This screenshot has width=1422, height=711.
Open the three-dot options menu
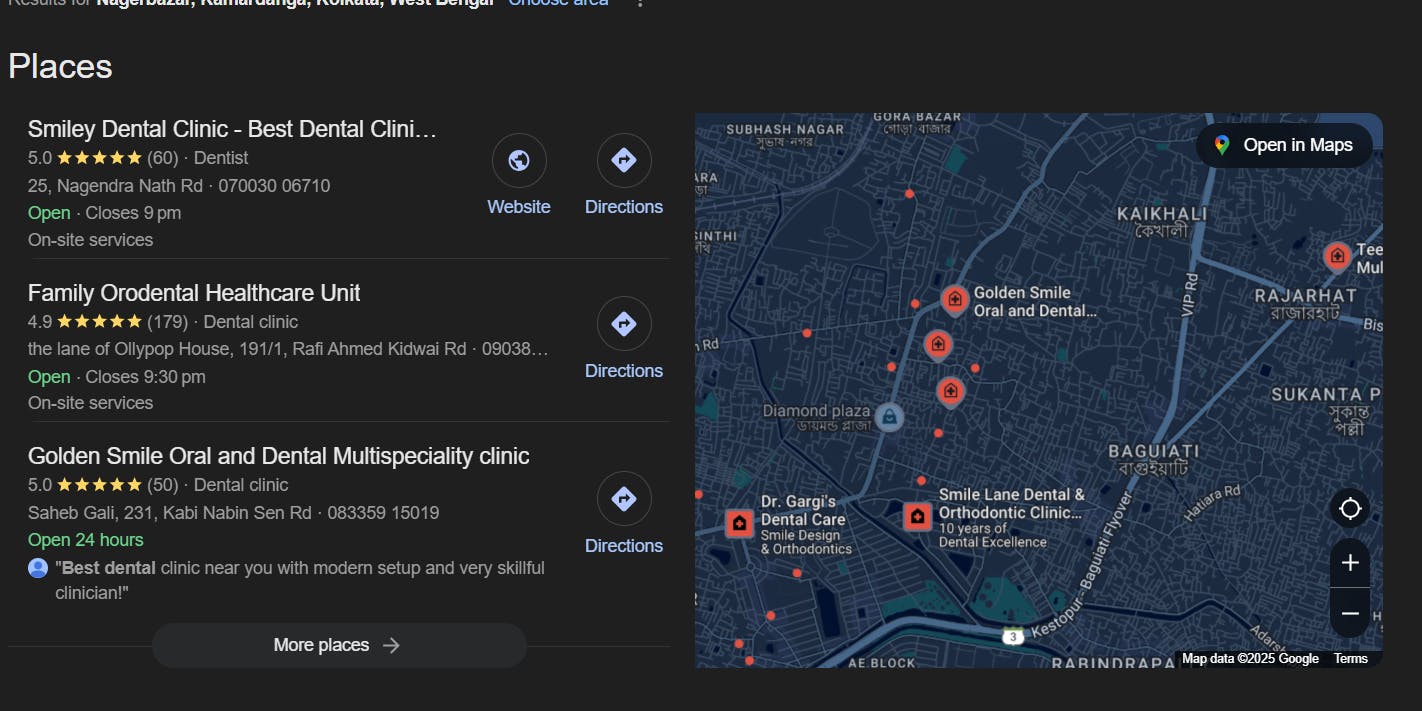(x=639, y=5)
